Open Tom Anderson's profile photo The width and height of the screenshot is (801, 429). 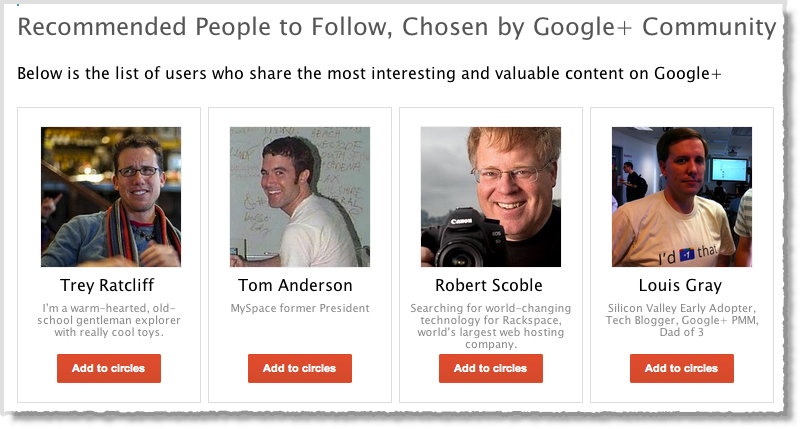tap(300, 196)
